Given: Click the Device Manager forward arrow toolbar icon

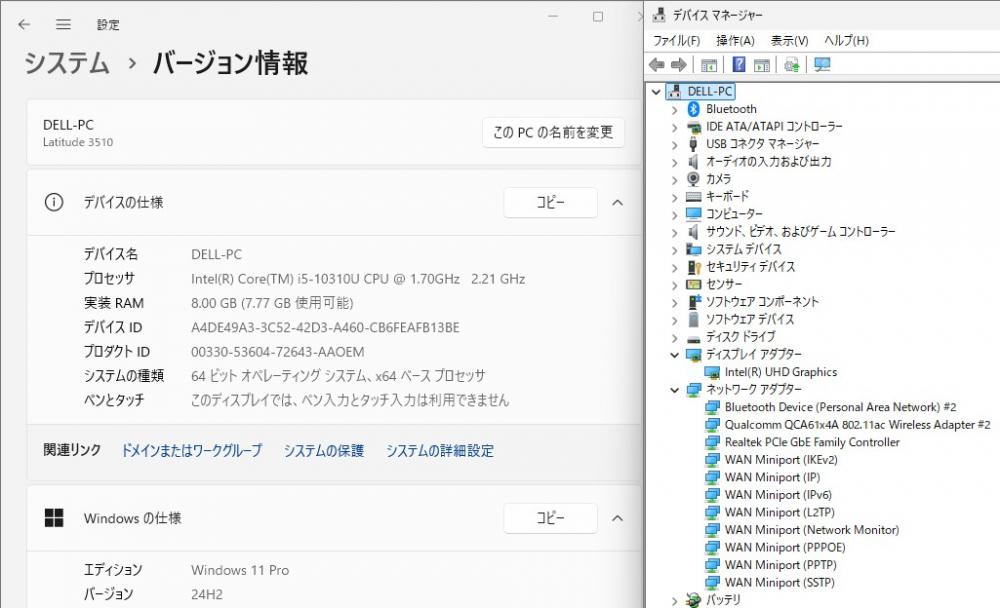Looking at the screenshot, I should (679, 64).
